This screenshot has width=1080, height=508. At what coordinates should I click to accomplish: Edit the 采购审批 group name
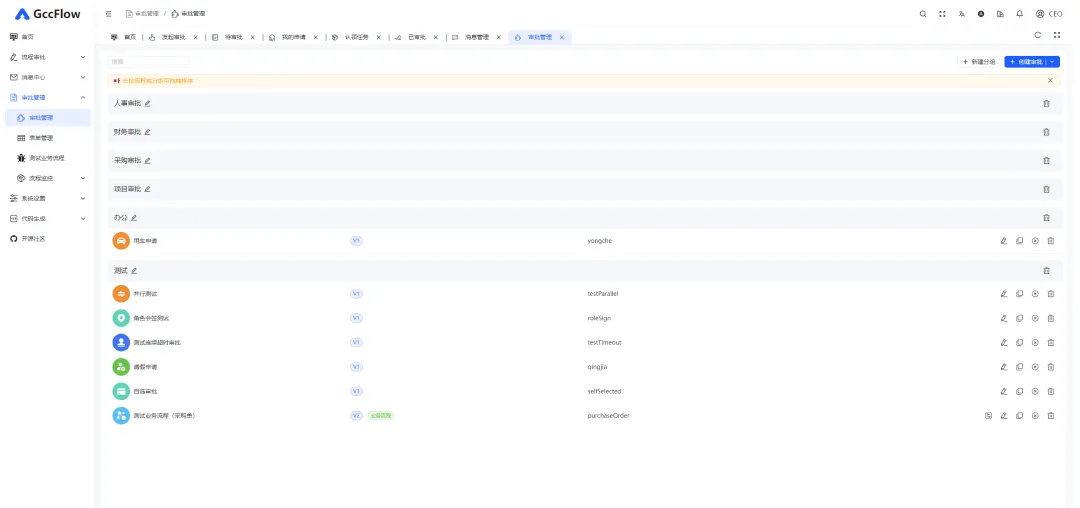147,160
